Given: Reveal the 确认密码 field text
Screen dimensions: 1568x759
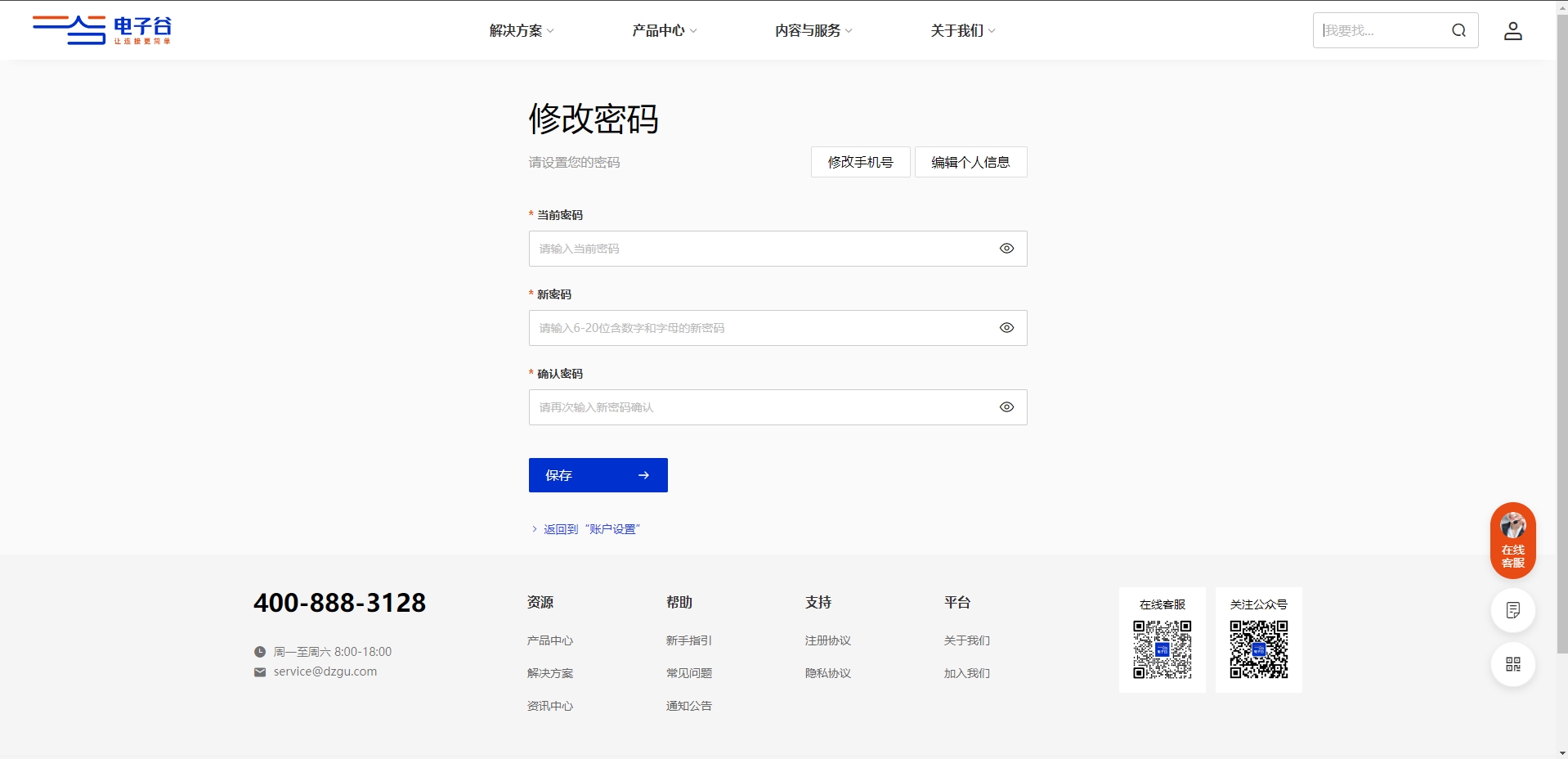Looking at the screenshot, I should pos(1006,407).
